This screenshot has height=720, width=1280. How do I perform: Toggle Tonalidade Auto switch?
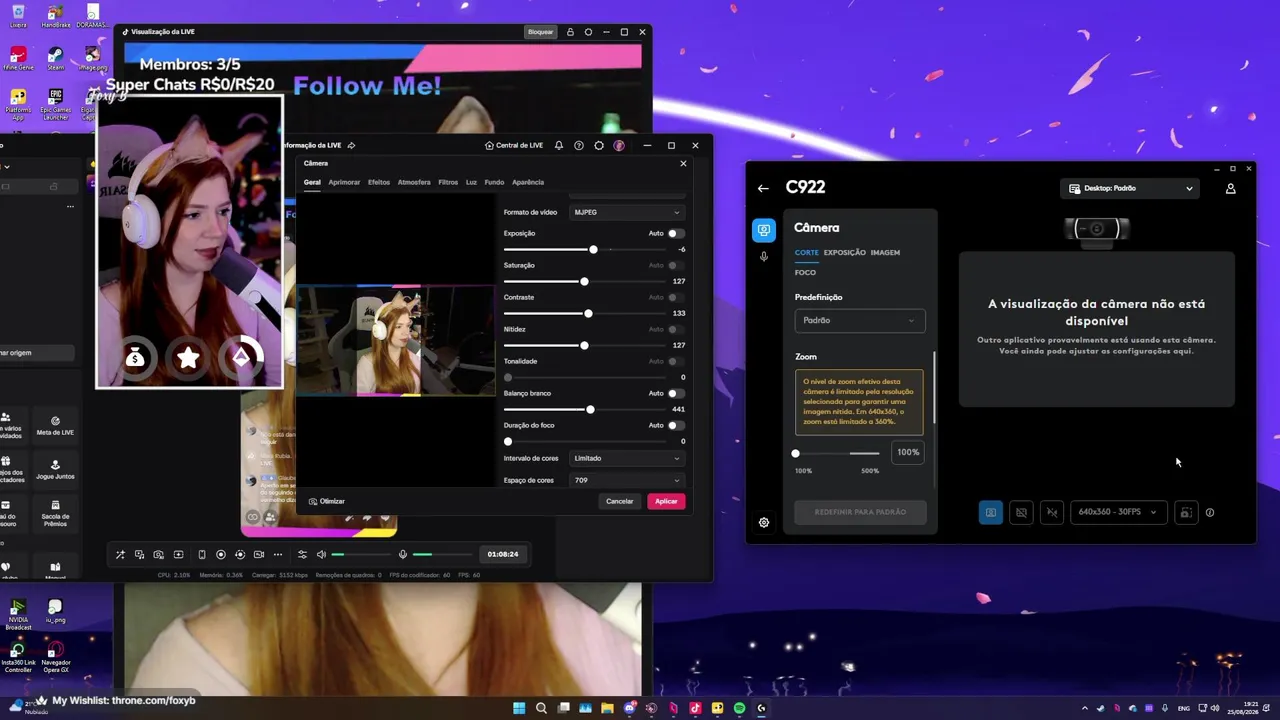point(676,361)
